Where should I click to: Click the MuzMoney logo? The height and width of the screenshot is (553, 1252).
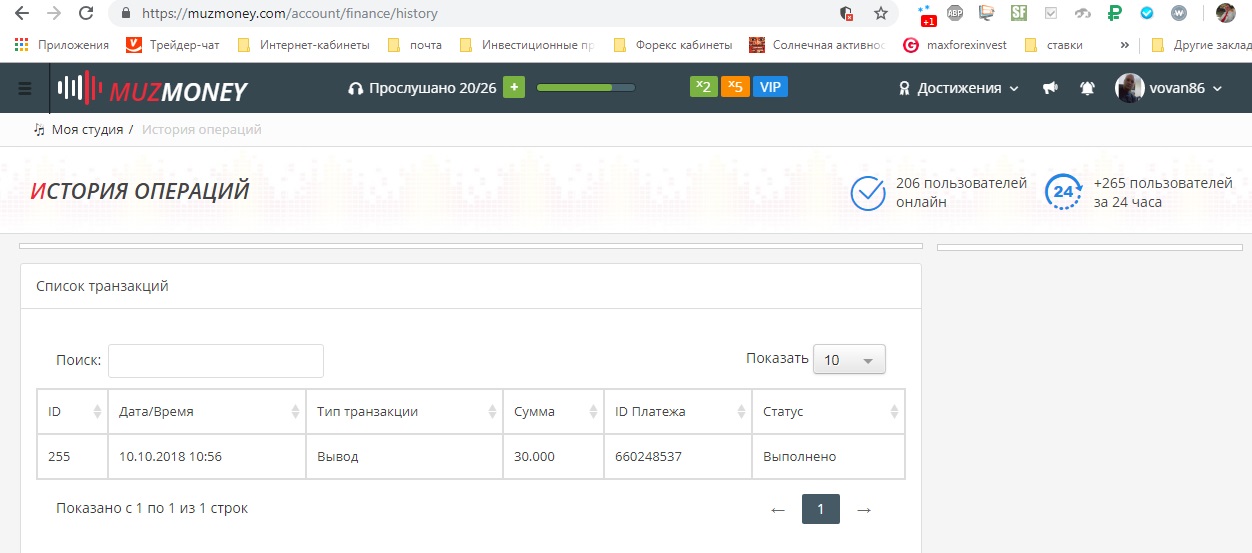coord(153,89)
